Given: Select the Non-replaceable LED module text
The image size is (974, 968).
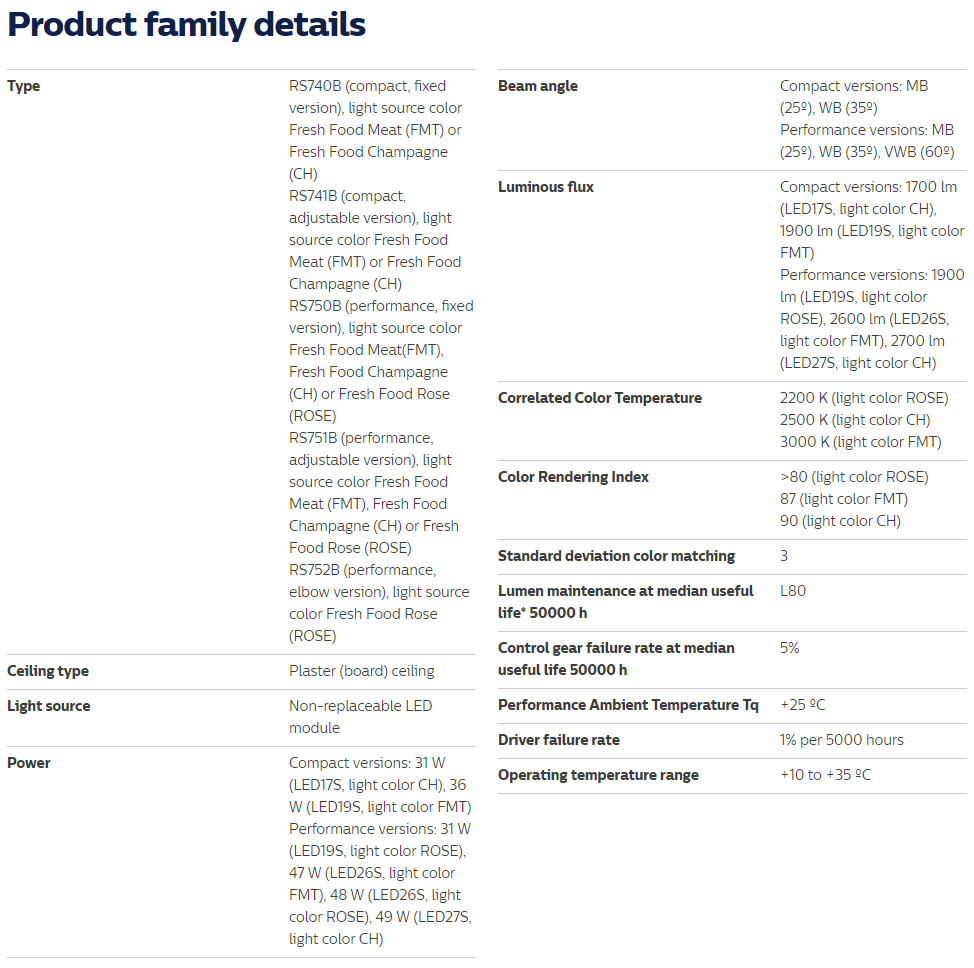Looking at the screenshot, I should pos(360,717).
